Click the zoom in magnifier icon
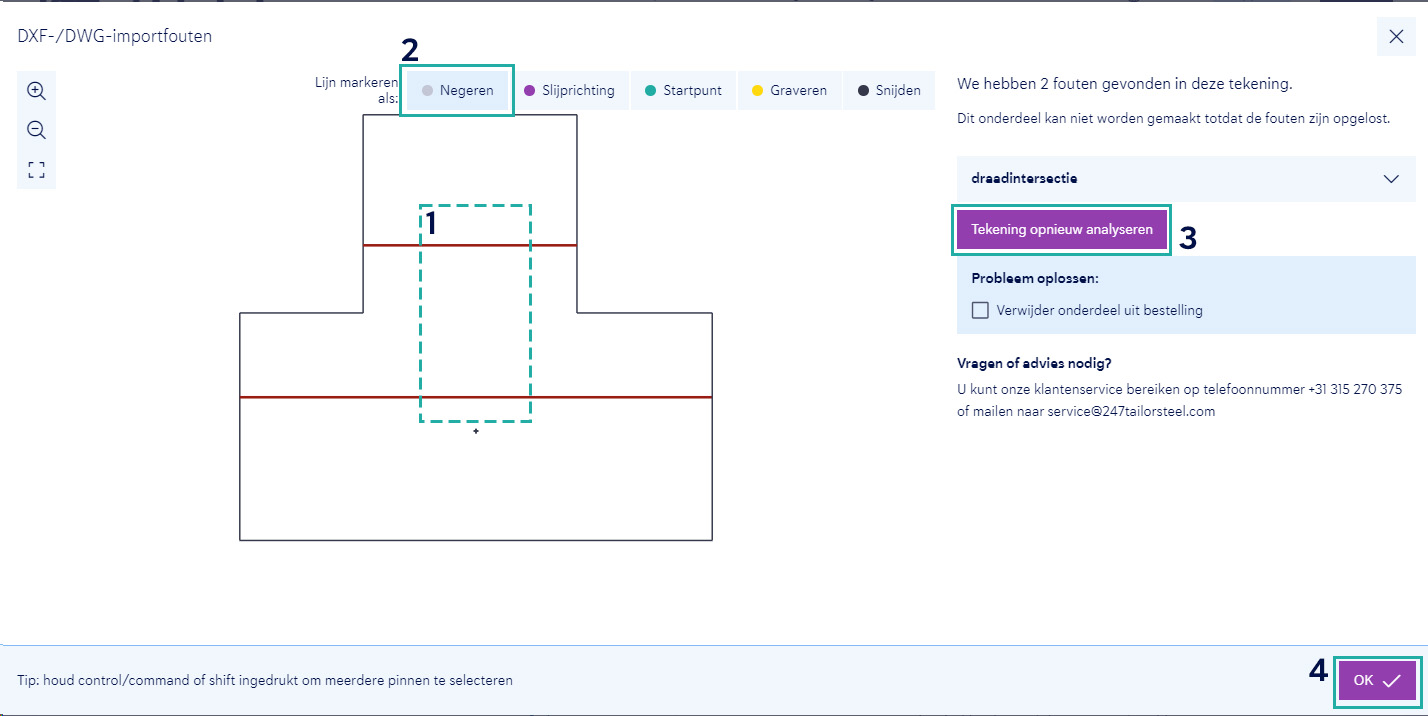The image size is (1428, 716). tap(37, 91)
